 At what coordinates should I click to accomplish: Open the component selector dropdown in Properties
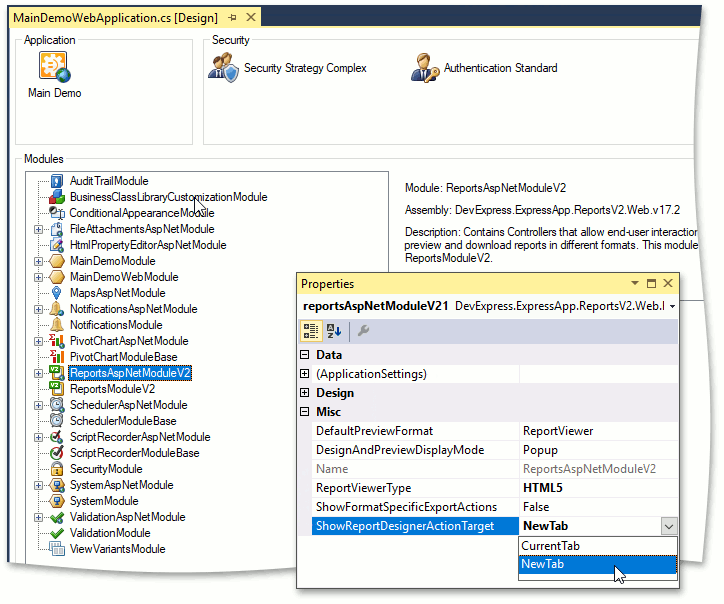click(673, 307)
